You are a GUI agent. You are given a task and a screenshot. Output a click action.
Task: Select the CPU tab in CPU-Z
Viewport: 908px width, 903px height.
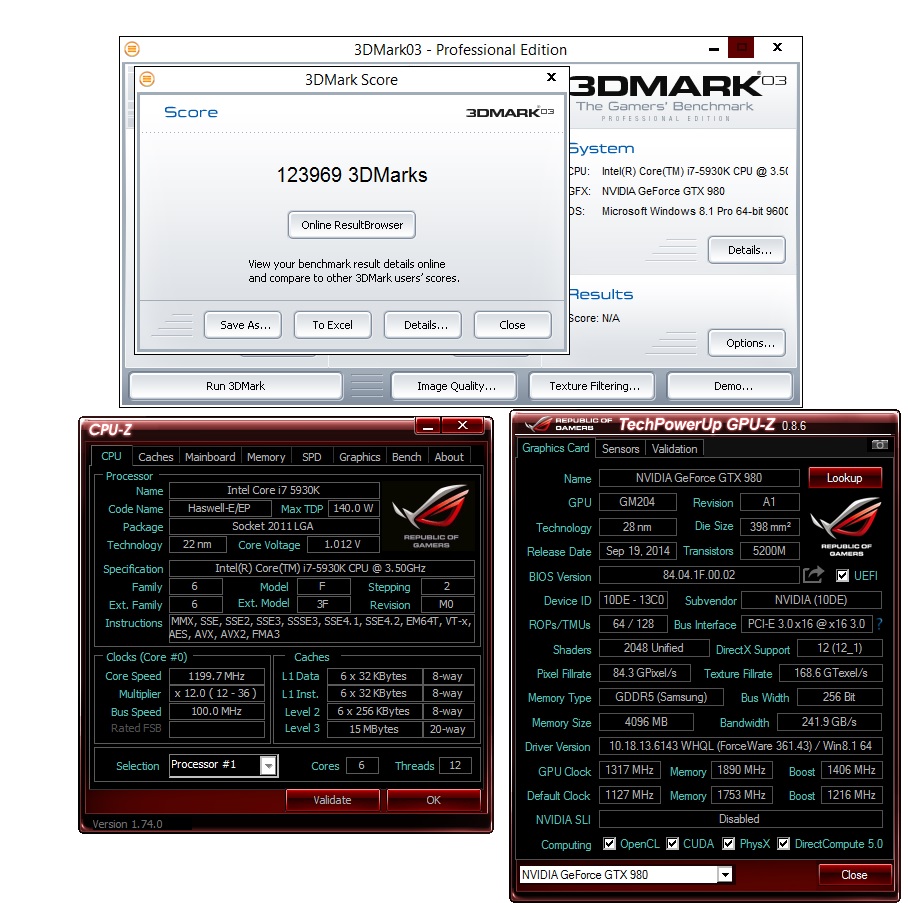click(x=111, y=456)
